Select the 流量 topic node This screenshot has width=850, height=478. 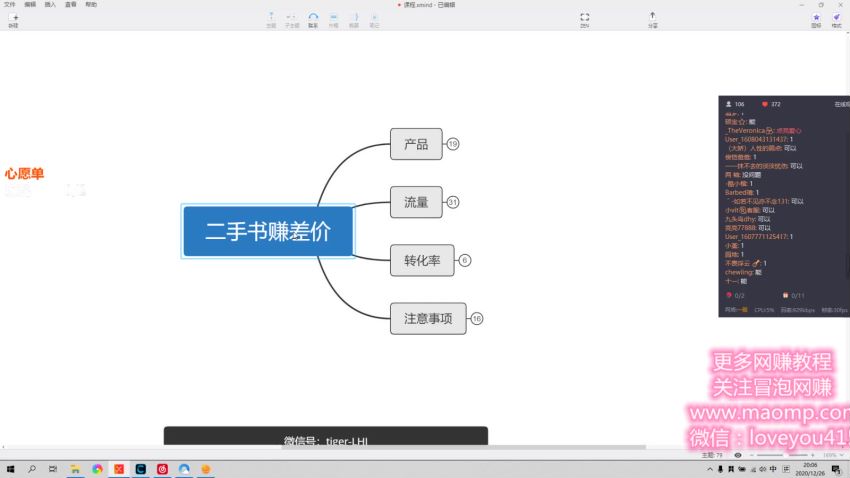point(416,202)
